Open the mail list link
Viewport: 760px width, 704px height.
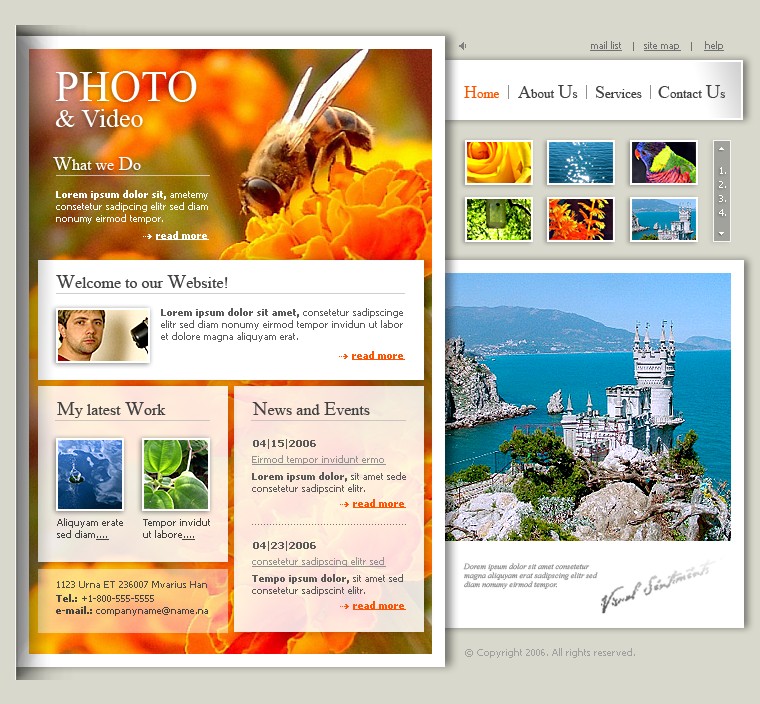(x=606, y=46)
